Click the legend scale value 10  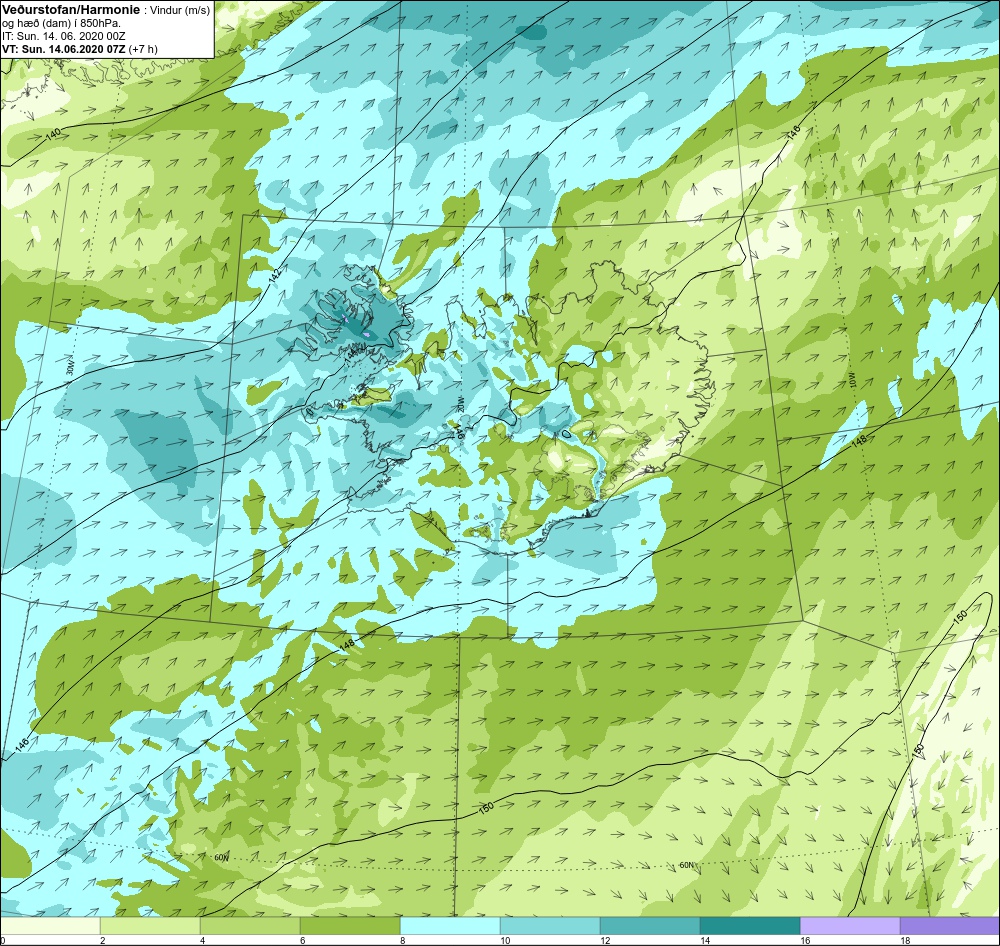pyautogui.click(x=504, y=940)
